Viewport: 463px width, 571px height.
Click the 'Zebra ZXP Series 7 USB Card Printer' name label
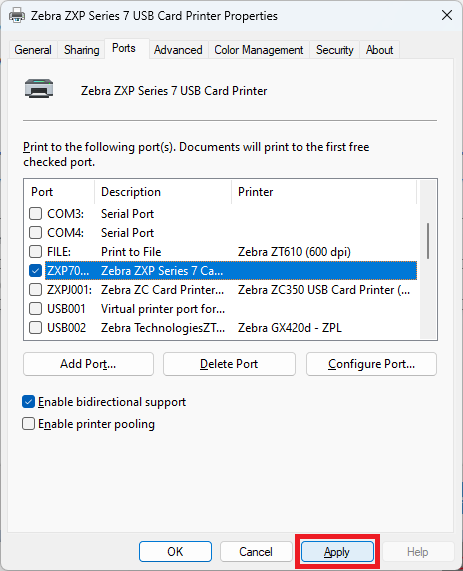(x=174, y=91)
